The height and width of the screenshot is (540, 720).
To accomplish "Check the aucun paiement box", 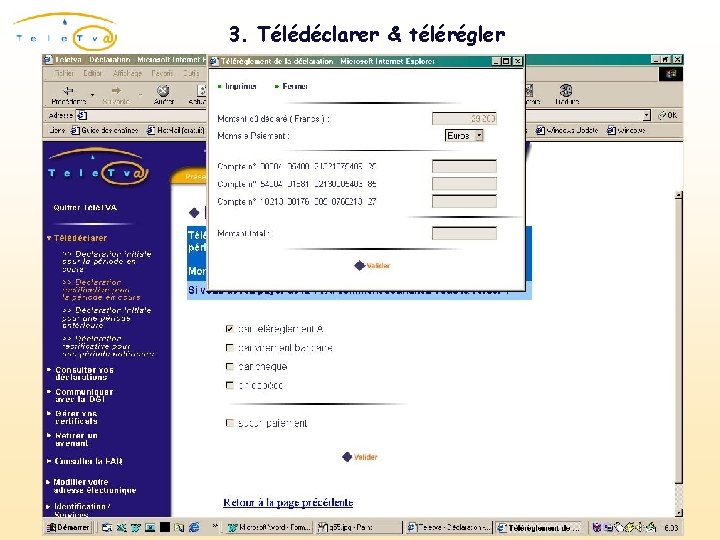I will point(230,423).
